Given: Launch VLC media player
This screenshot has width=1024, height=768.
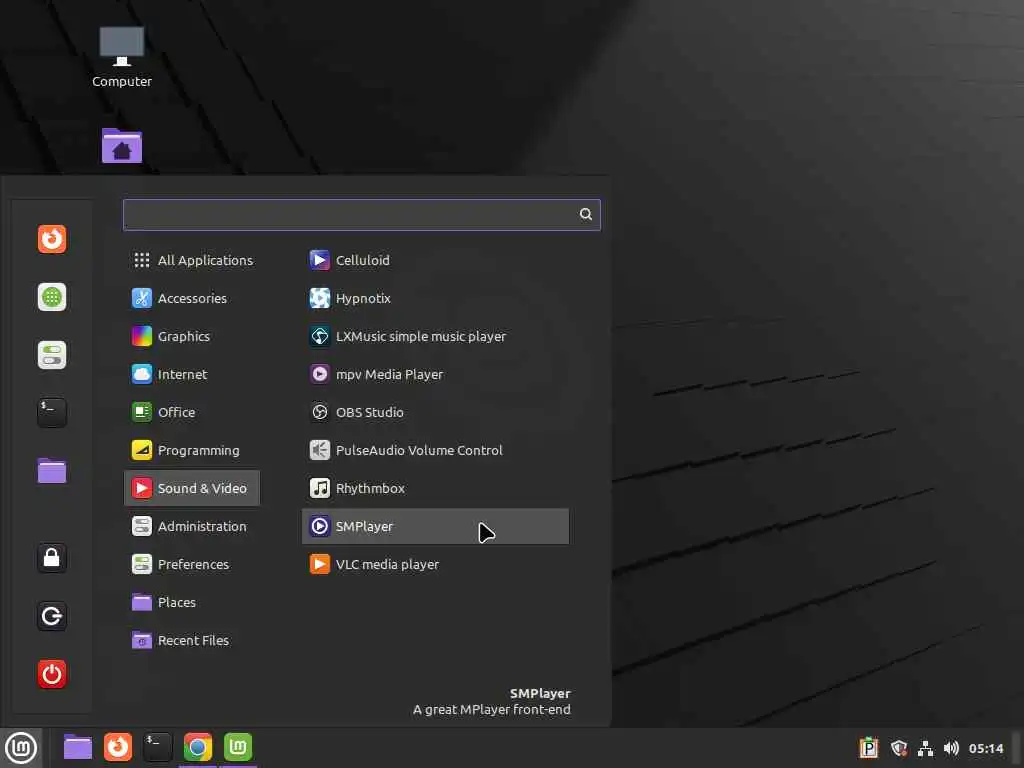Looking at the screenshot, I should point(435,564).
